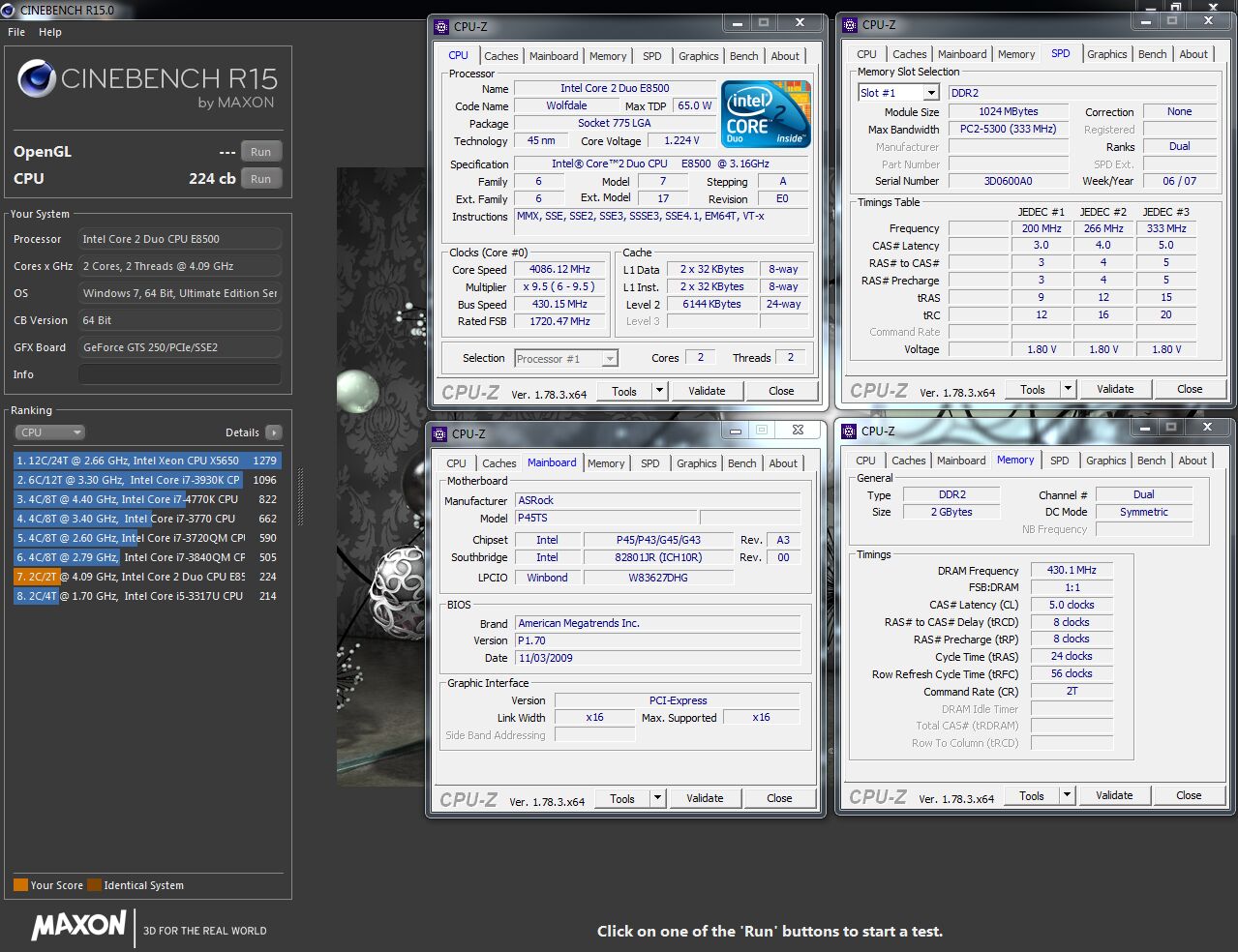This screenshot has width=1238, height=952.
Task: Click Southbridge 82801JR (ICH10R) field
Action: tap(658, 558)
